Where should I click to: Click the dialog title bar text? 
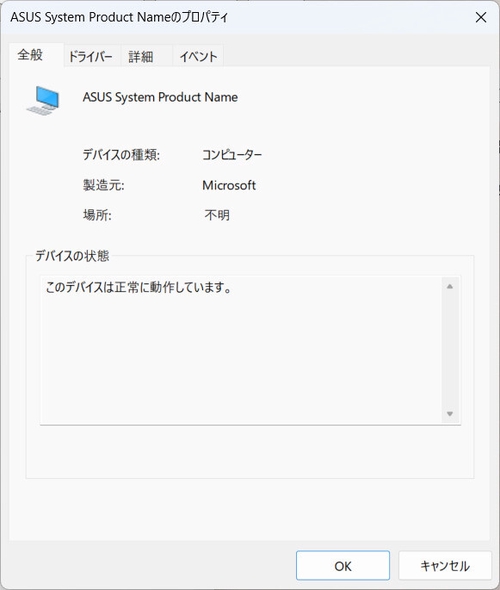pos(119,17)
